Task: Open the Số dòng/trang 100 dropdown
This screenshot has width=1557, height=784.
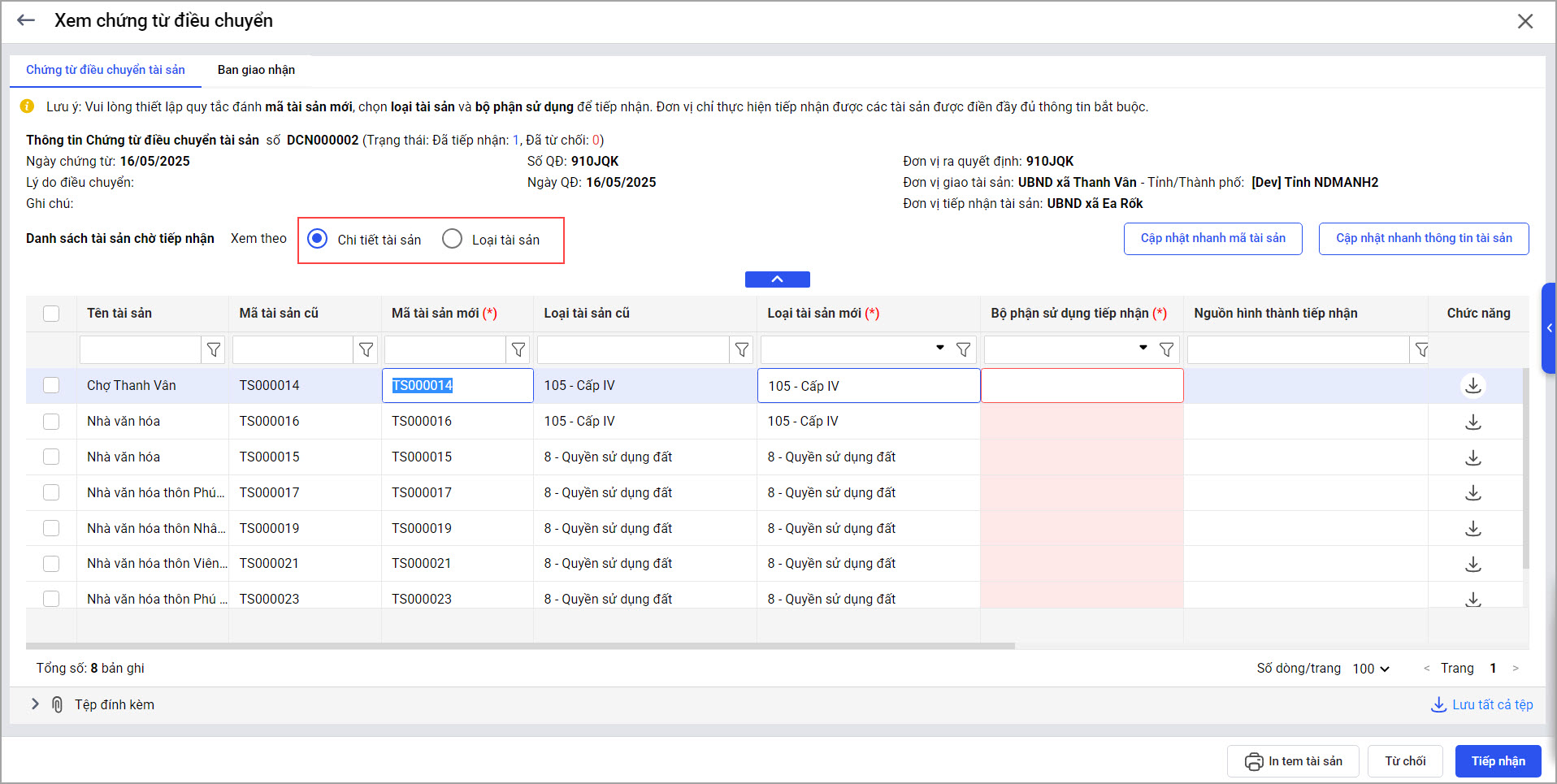Action: [x=1371, y=669]
